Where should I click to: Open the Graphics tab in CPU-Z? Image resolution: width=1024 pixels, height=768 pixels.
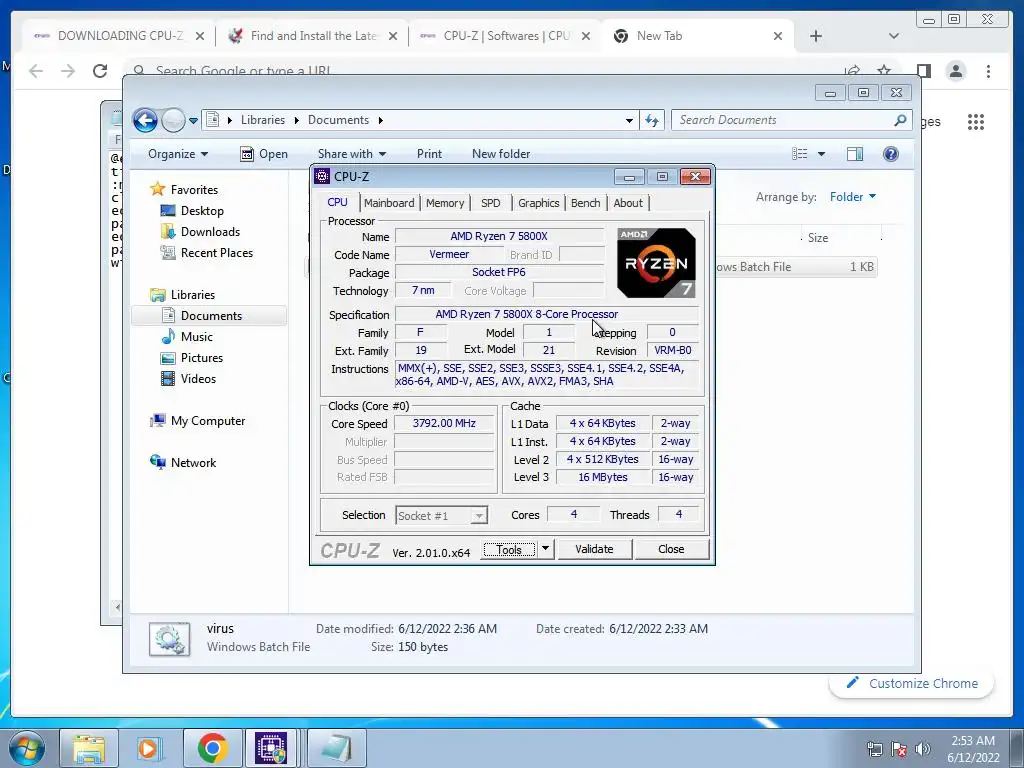pos(539,203)
